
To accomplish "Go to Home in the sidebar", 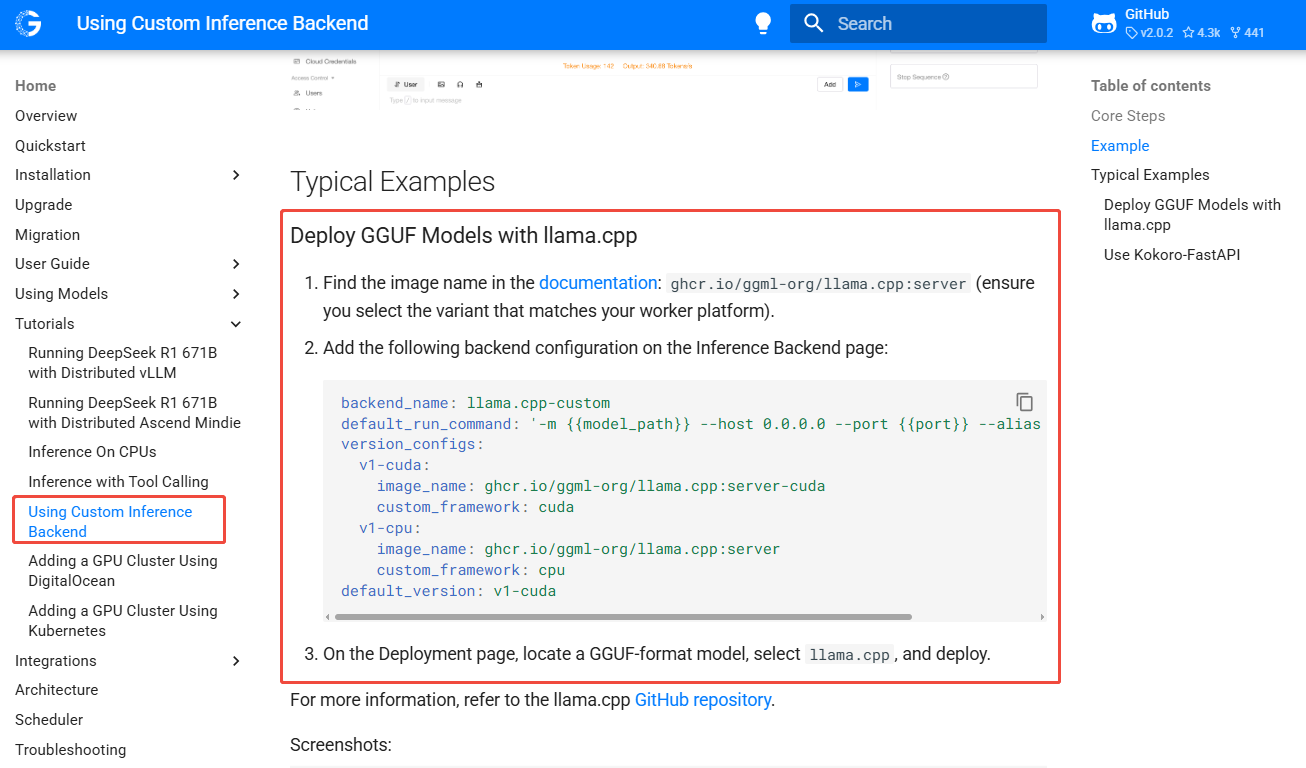I will (x=36, y=86).
